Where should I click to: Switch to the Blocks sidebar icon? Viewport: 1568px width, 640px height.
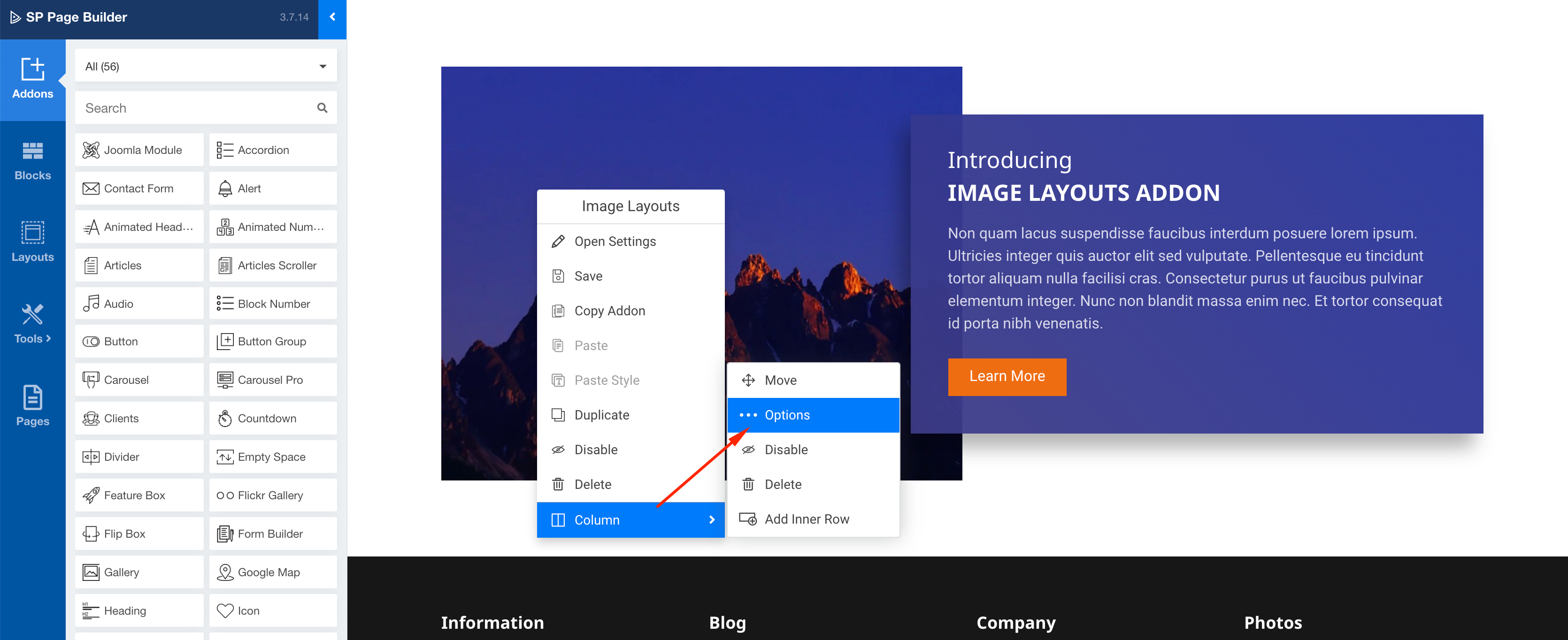click(32, 161)
